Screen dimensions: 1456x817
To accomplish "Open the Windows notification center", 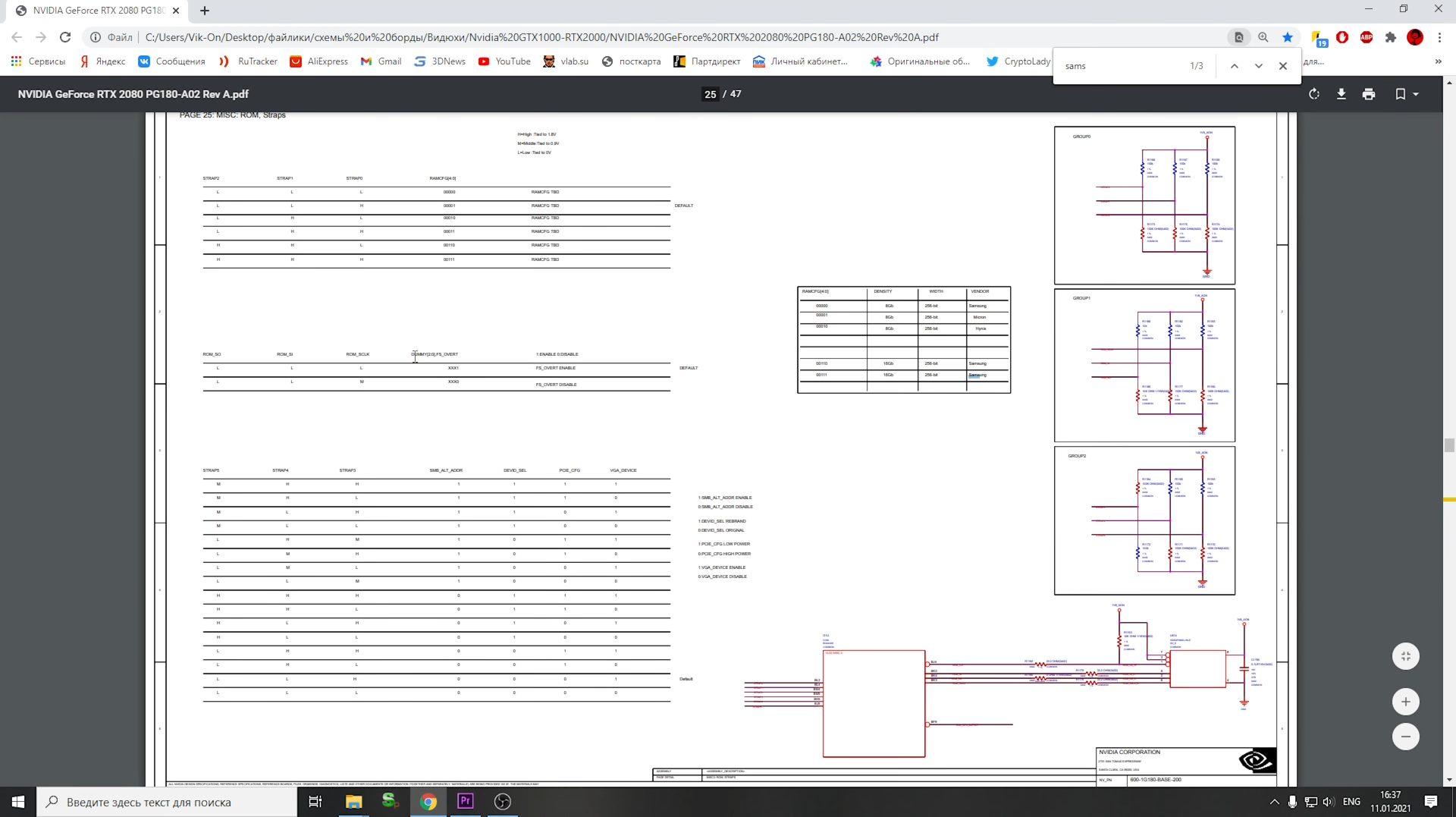I will tap(1431, 802).
